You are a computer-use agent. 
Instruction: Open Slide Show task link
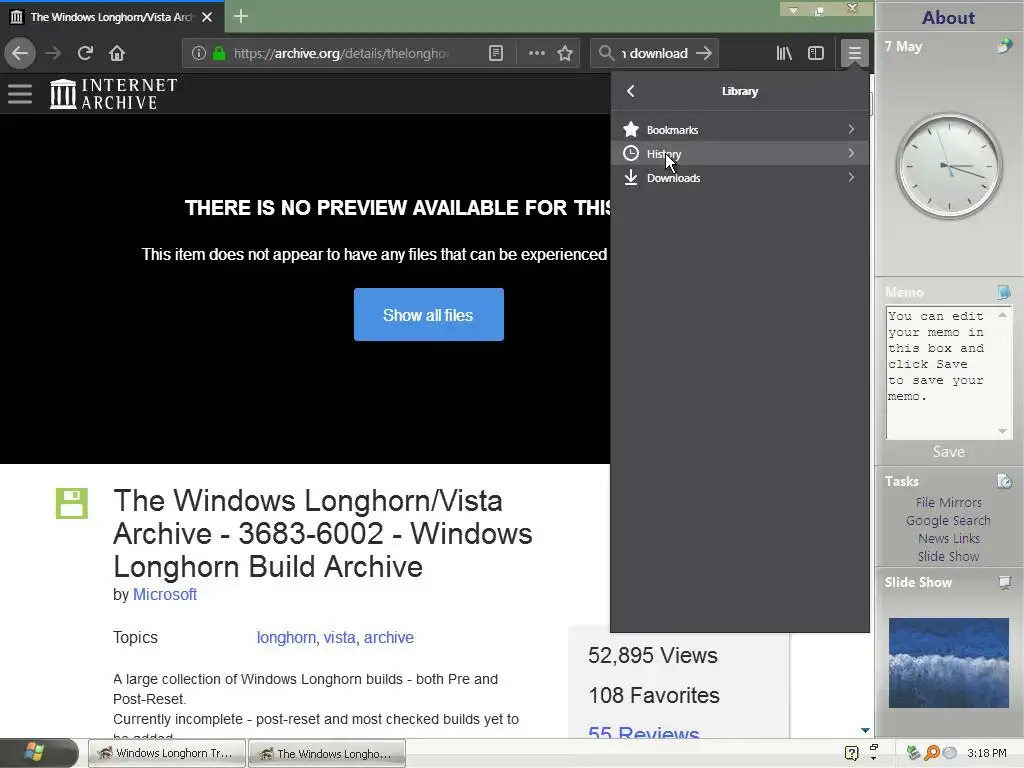[948, 556]
